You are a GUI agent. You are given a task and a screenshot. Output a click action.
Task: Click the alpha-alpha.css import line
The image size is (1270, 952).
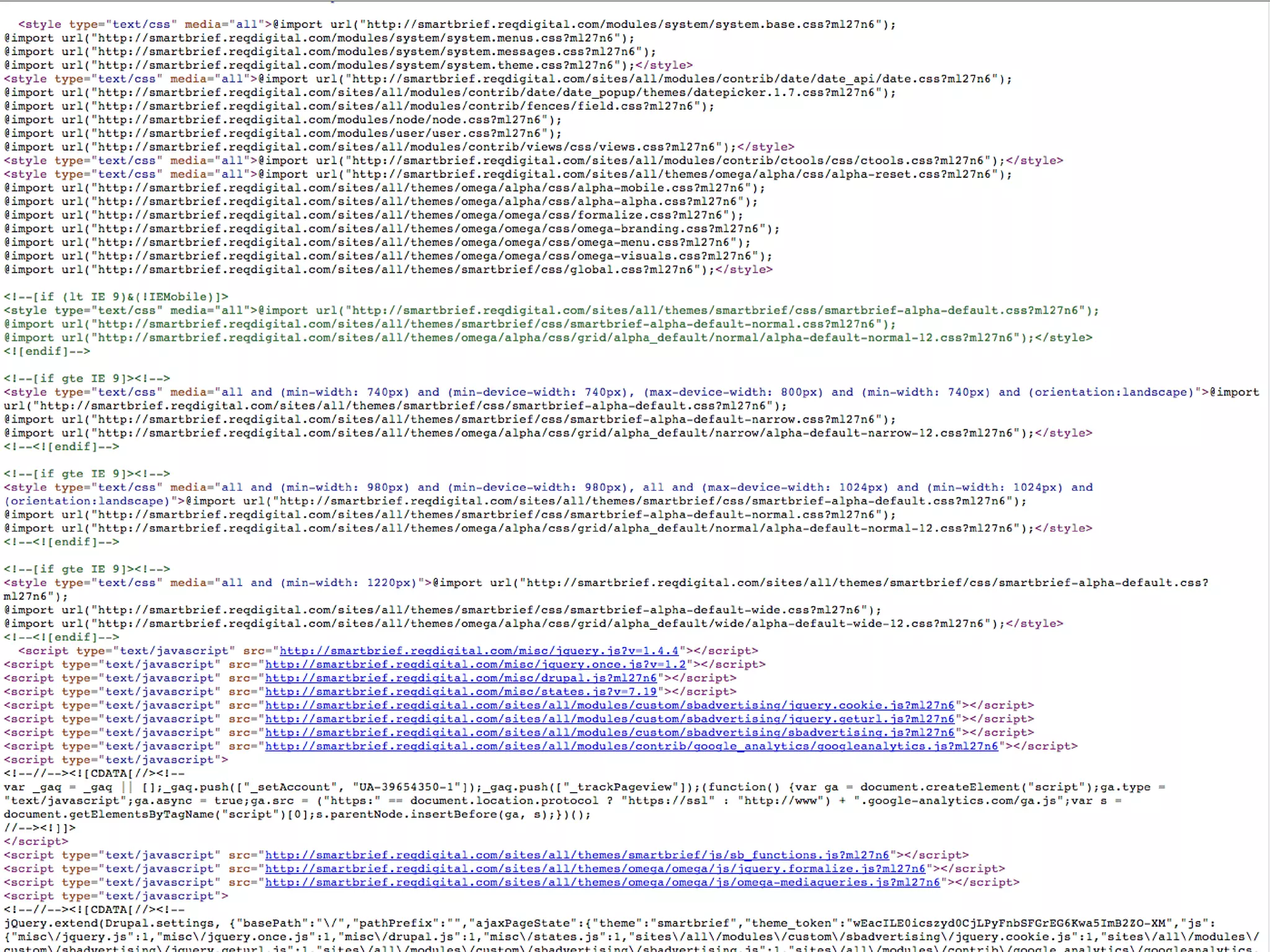click(381, 202)
